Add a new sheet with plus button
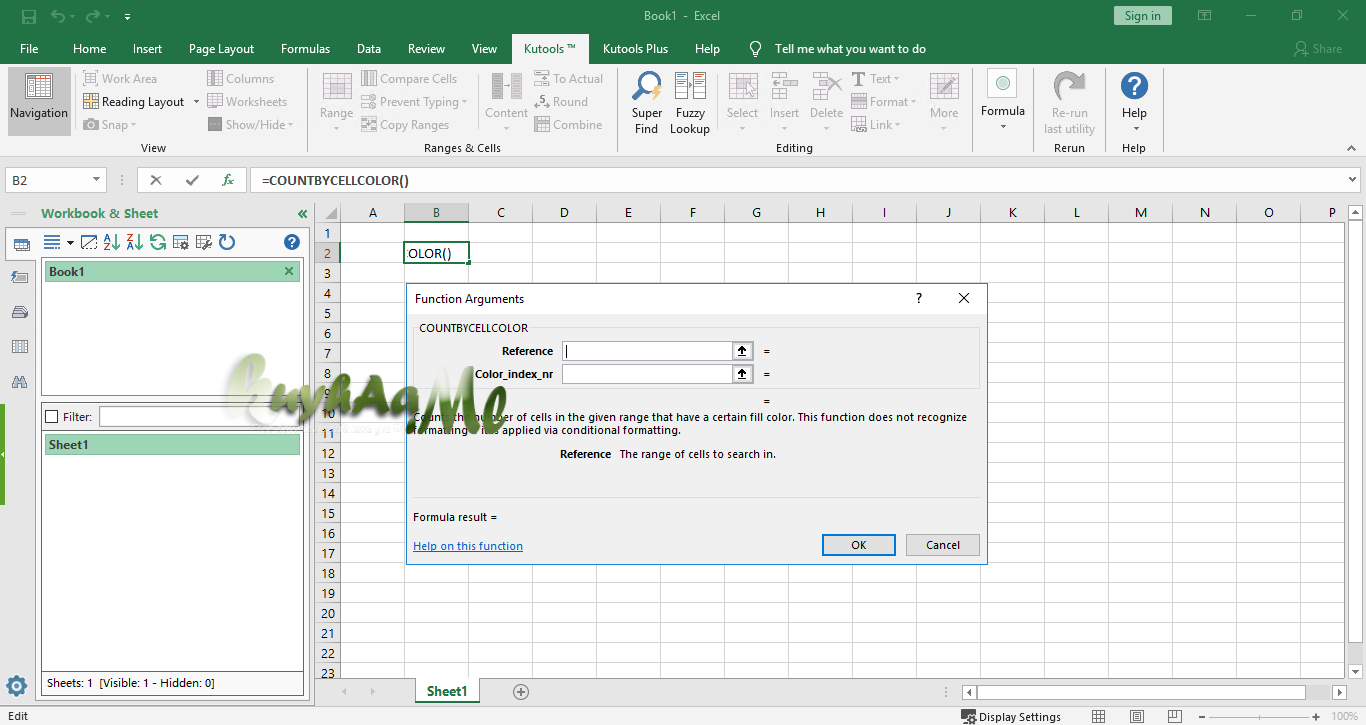 [520, 691]
